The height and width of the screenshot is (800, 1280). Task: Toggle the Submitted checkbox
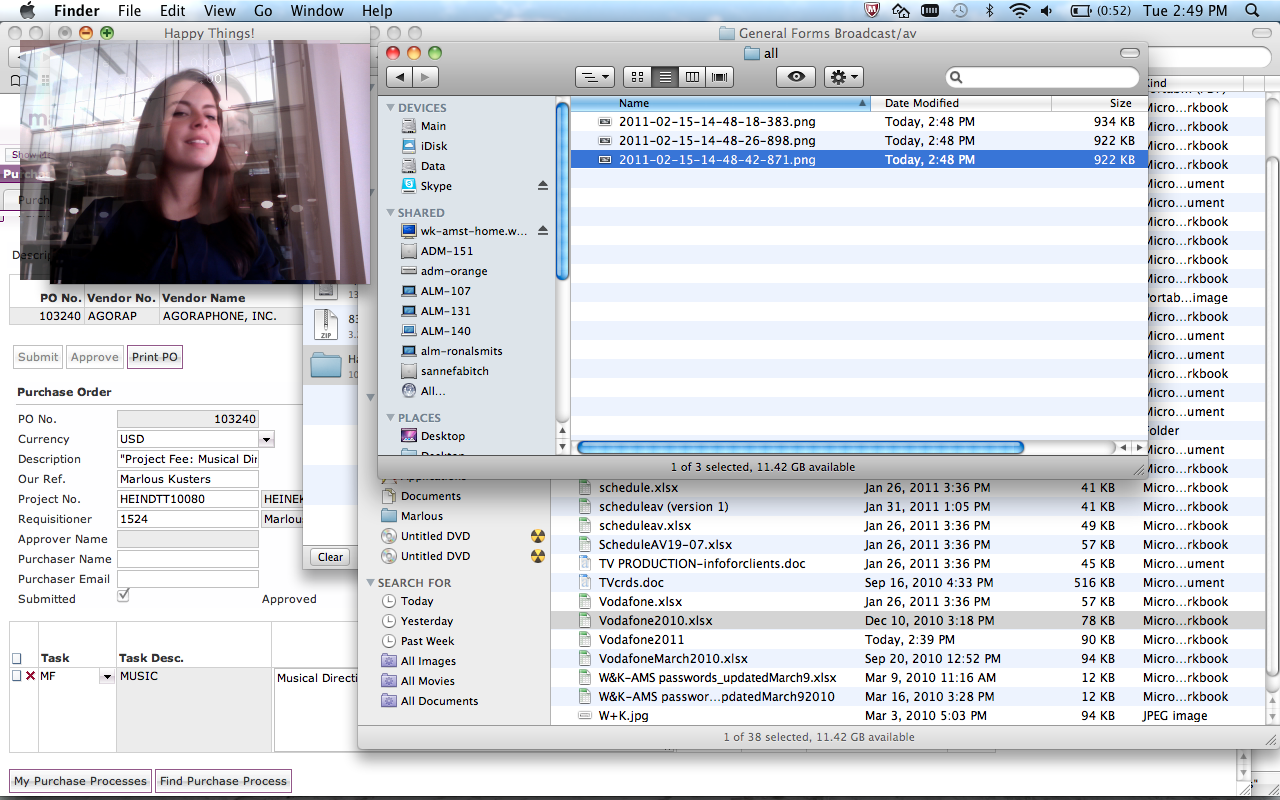pyautogui.click(x=124, y=595)
